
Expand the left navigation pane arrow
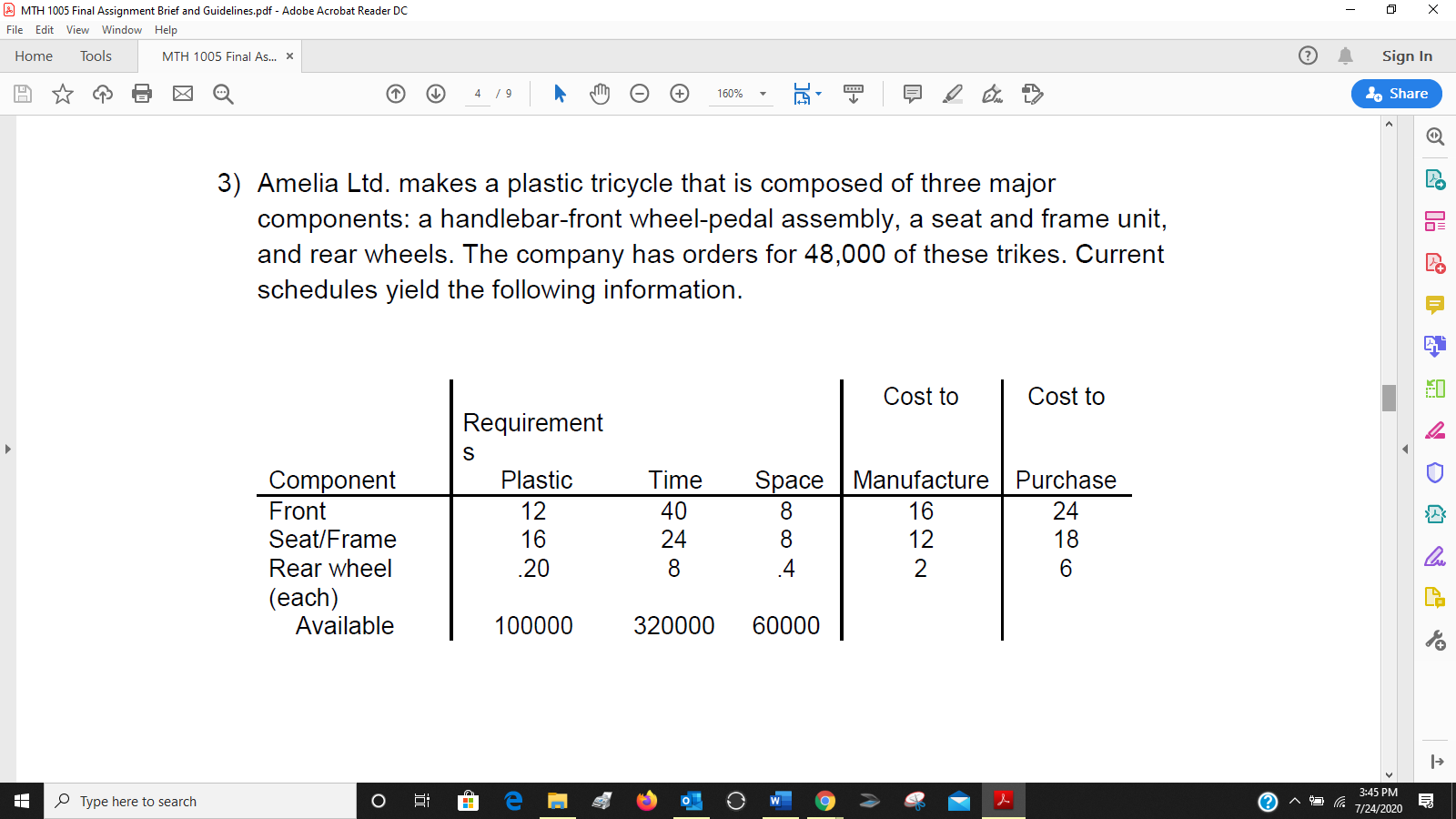pos(7,449)
